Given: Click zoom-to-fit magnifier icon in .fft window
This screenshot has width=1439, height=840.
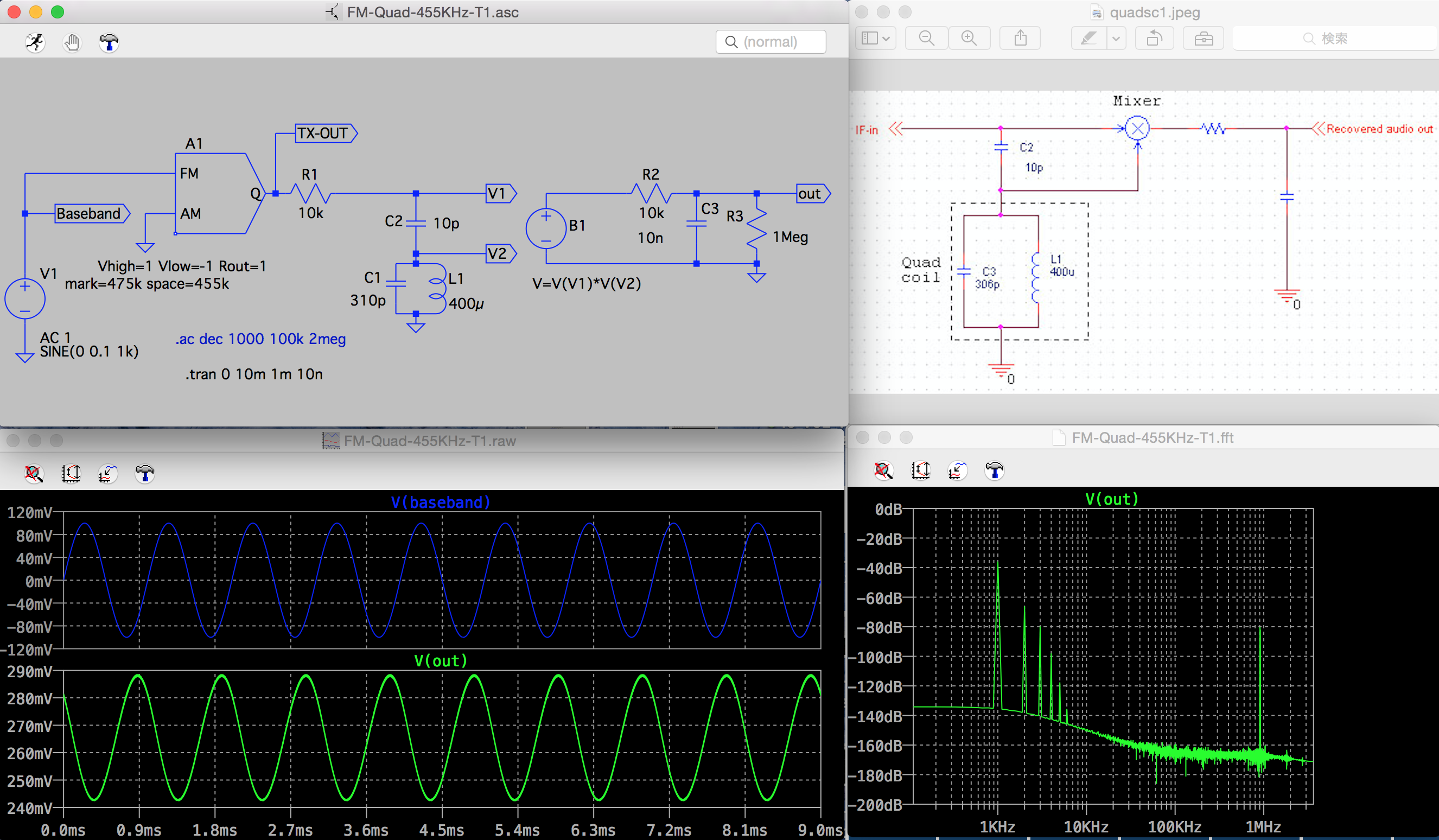Looking at the screenshot, I should pos(883,470).
